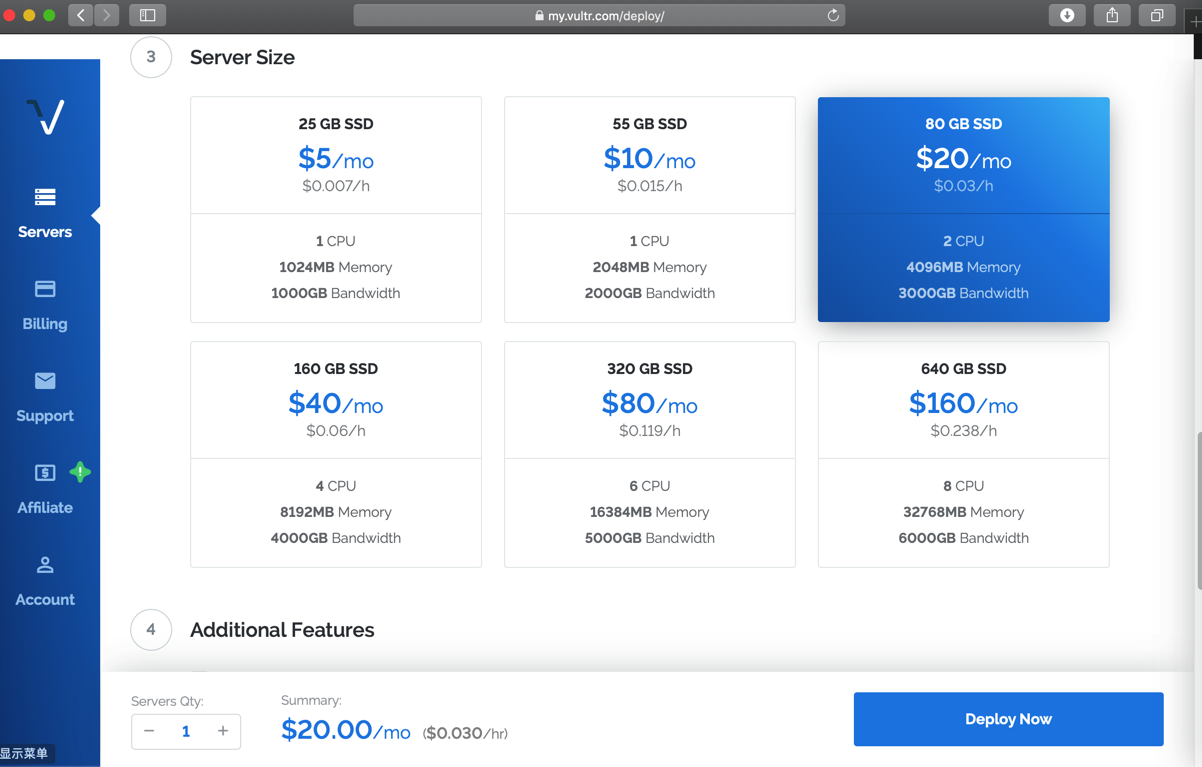Click the Deploy Now button
This screenshot has height=767, width=1202.
pos(1008,719)
